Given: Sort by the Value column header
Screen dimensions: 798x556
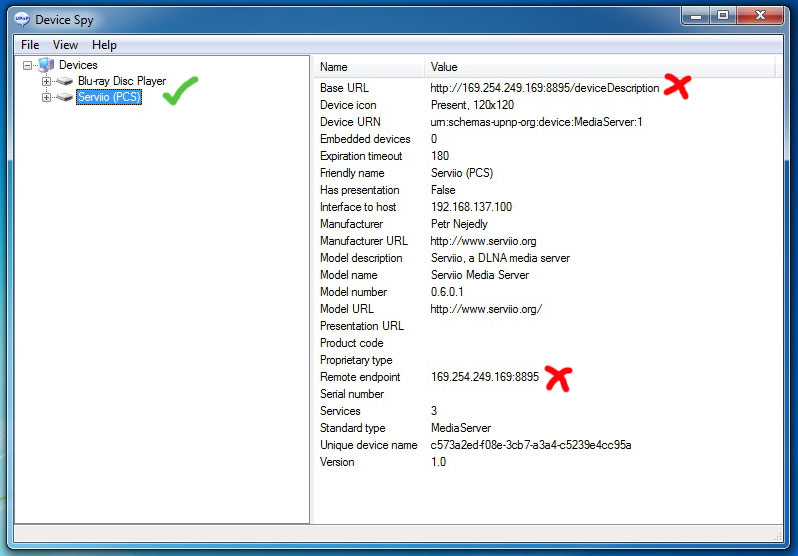Looking at the screenshot, I should click(x=600, y=67).
